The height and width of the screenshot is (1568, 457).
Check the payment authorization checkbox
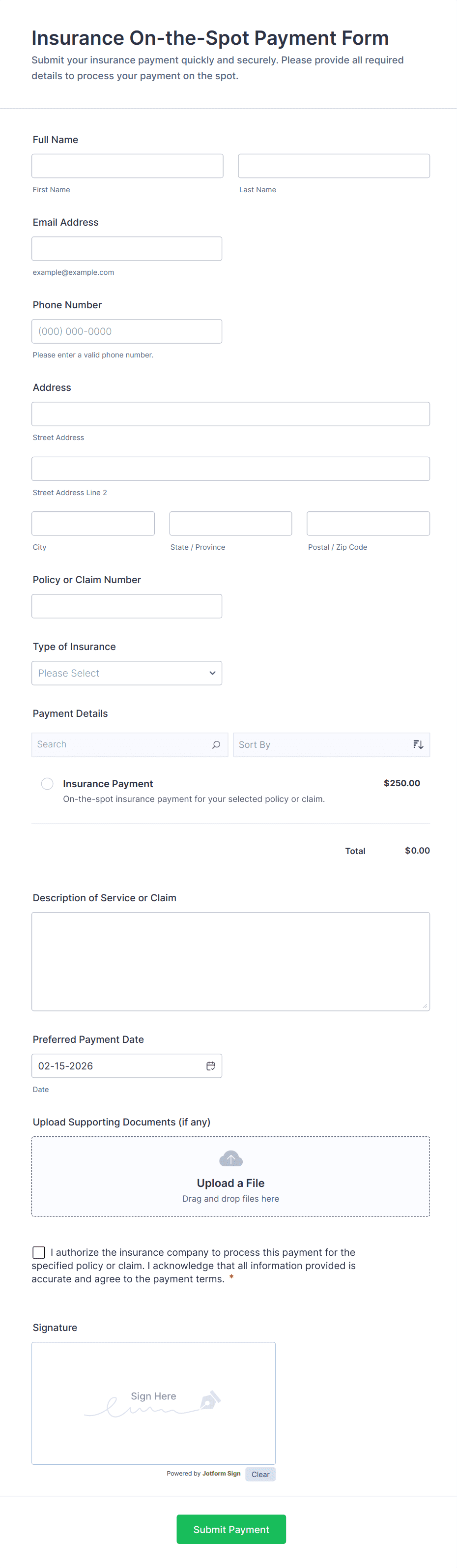pyautogui.click(x=39, y=1252)
